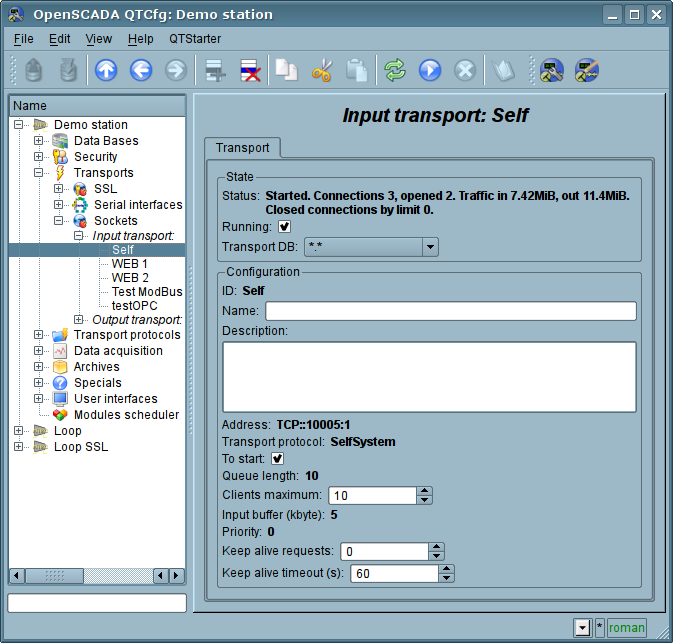
Task: Open the QTStarter menu
Action: pyautogui.click(x=195, y=39)
